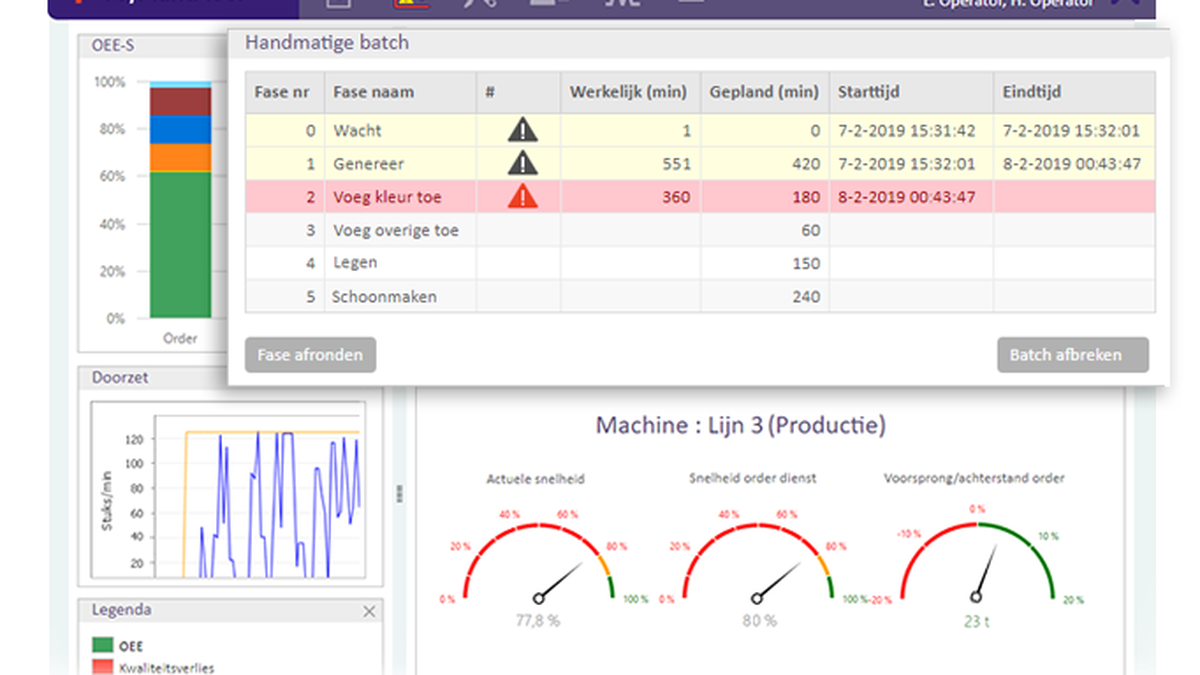This screenshot has width=1200, height=675.
Task: Click the green OEE legend color swatch
Action: (102, 646)
